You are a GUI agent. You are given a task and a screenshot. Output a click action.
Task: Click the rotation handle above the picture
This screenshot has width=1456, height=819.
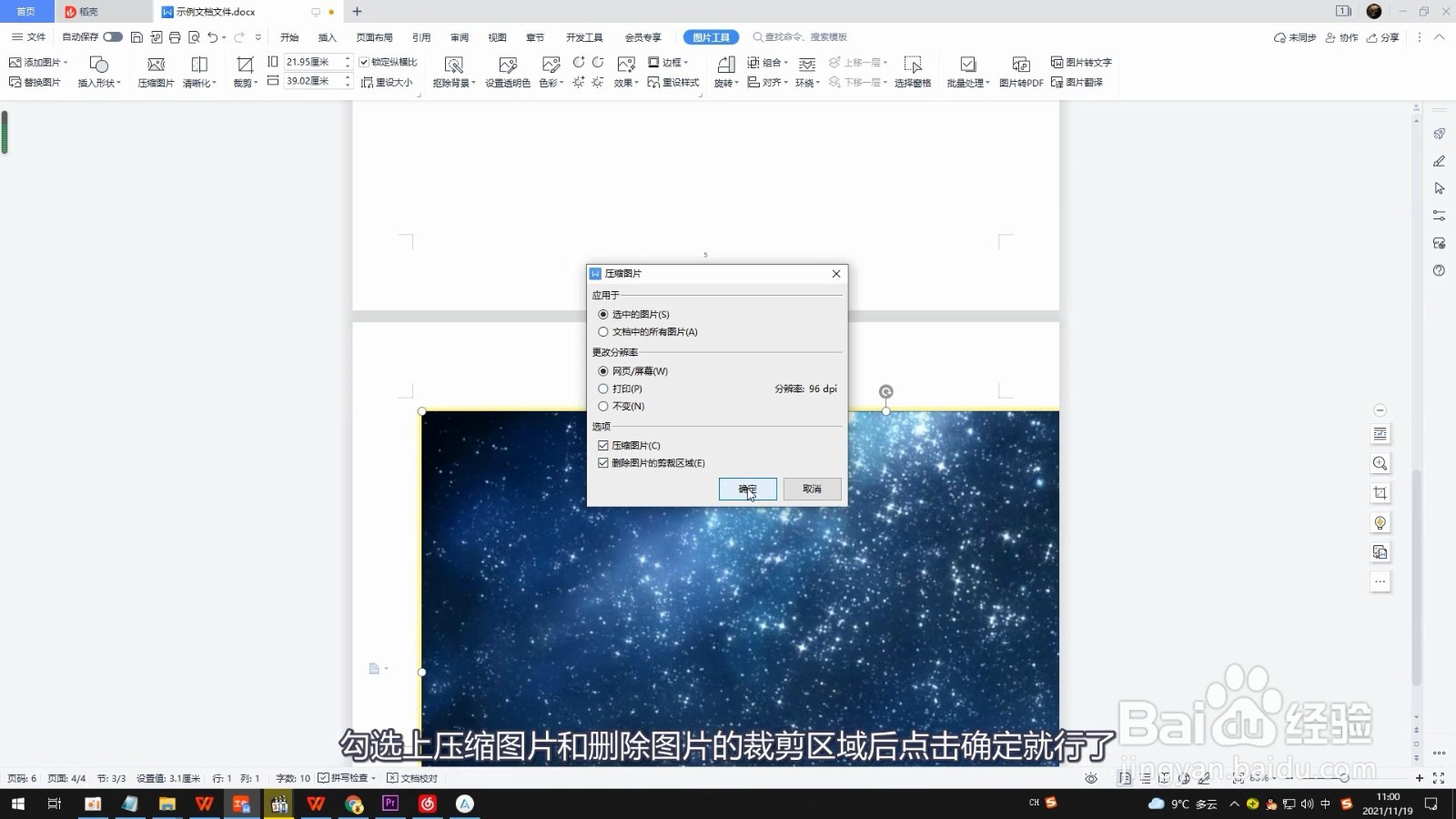(x=885, y=391)
